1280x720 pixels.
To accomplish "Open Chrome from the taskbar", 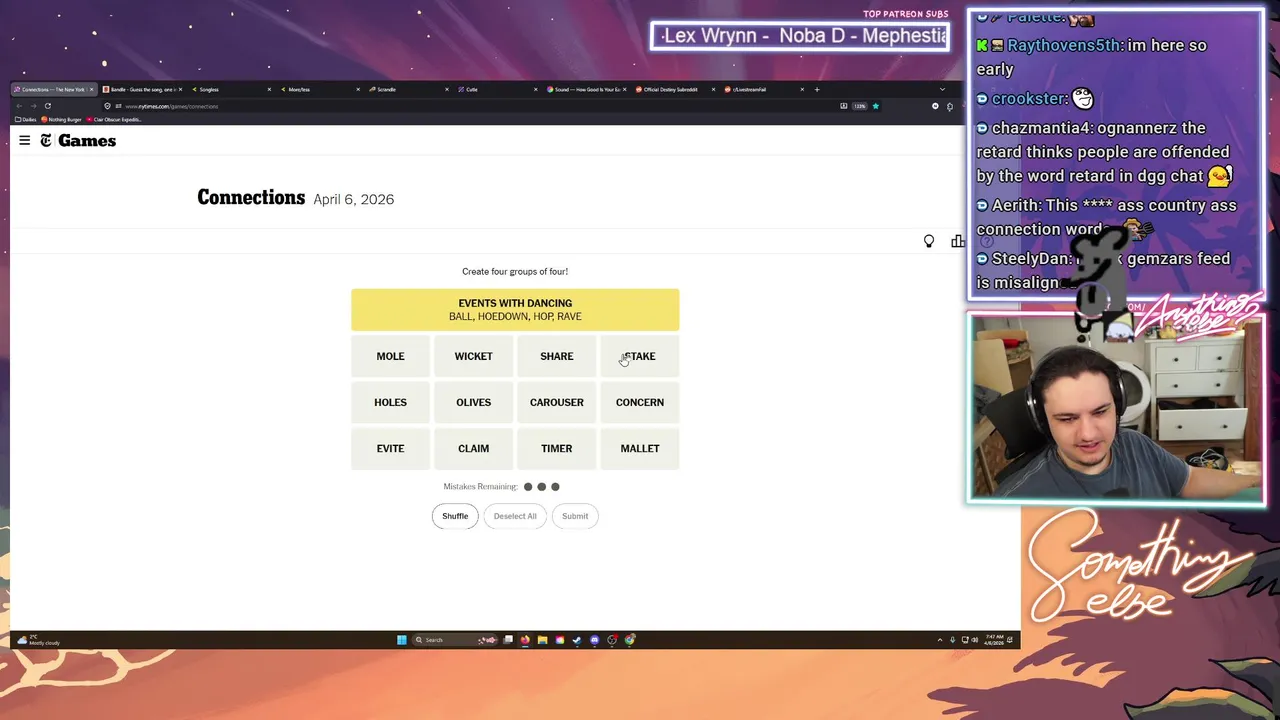I will coord(629,640).
